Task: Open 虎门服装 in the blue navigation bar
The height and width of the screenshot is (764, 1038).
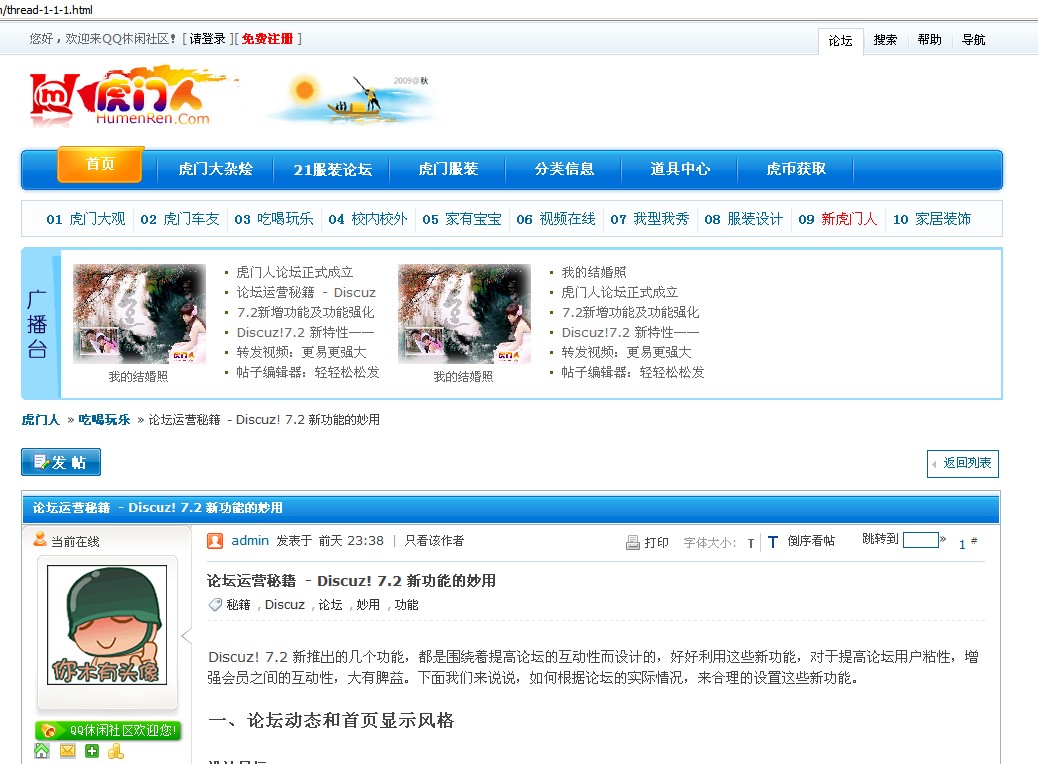Action: click(x=448, y=169)
